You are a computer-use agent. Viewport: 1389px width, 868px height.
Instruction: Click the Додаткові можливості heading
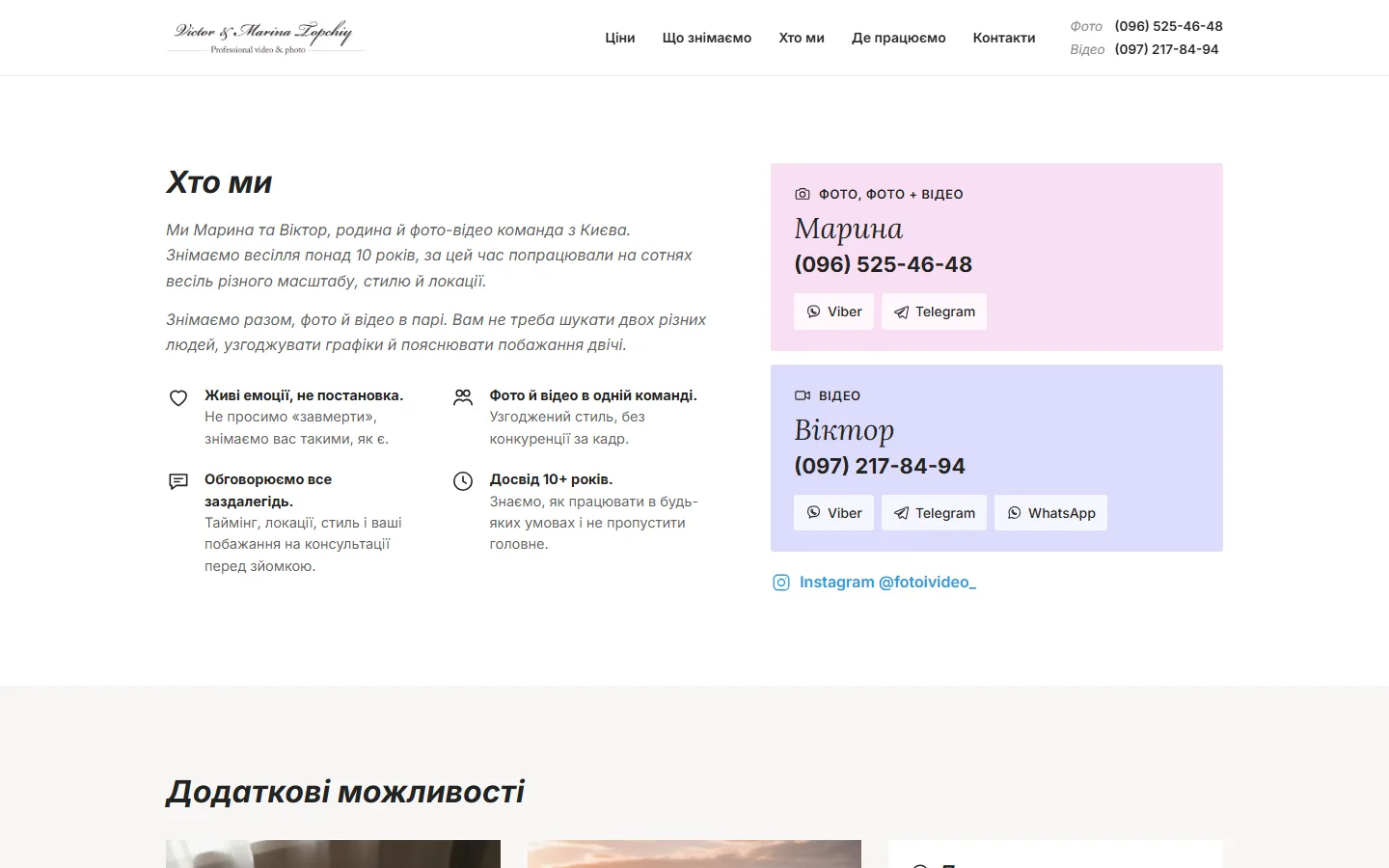[x=345, y=792]
